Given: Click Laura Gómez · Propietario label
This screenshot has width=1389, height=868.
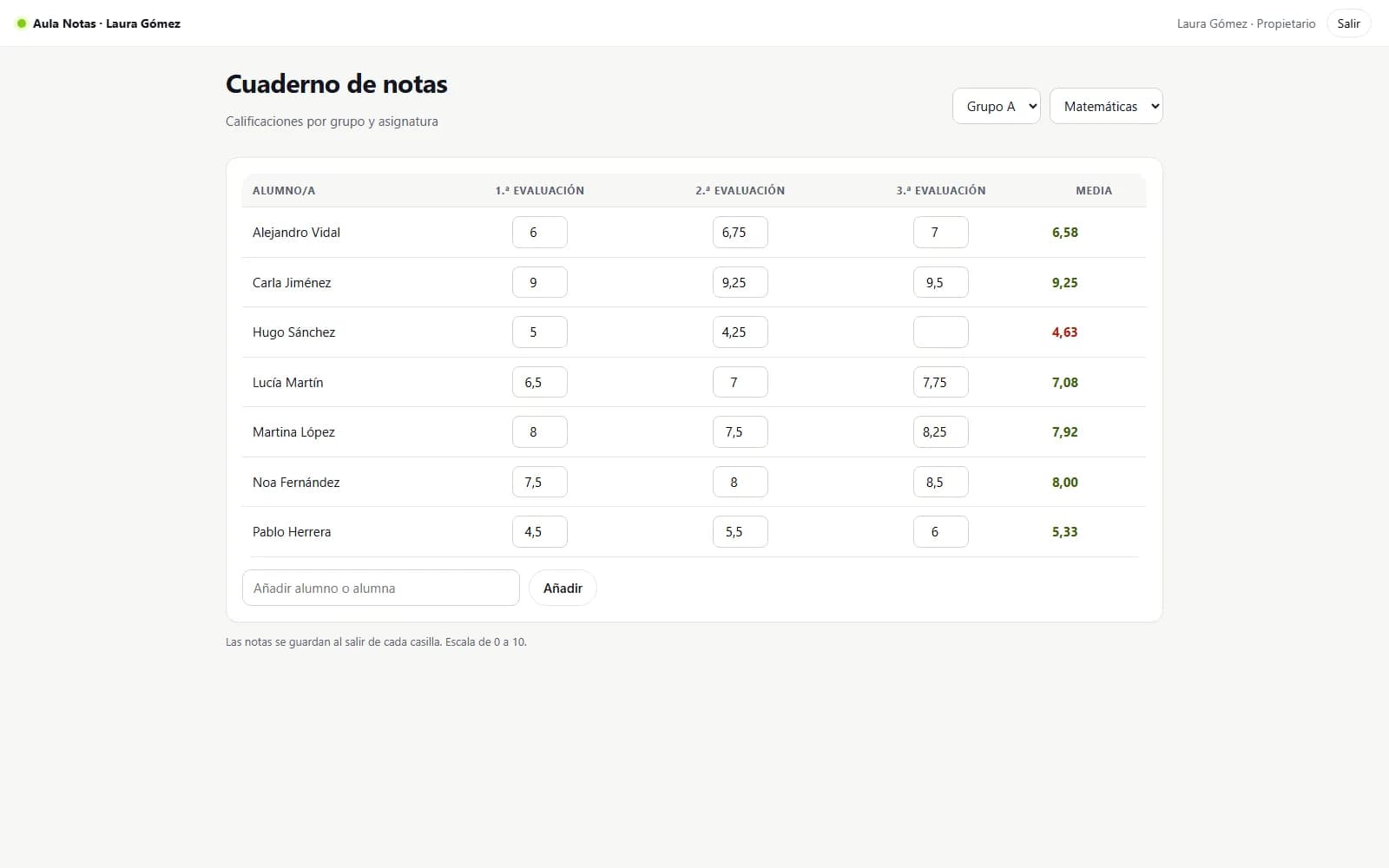Looking at the screenshot, I should 1246,23.
